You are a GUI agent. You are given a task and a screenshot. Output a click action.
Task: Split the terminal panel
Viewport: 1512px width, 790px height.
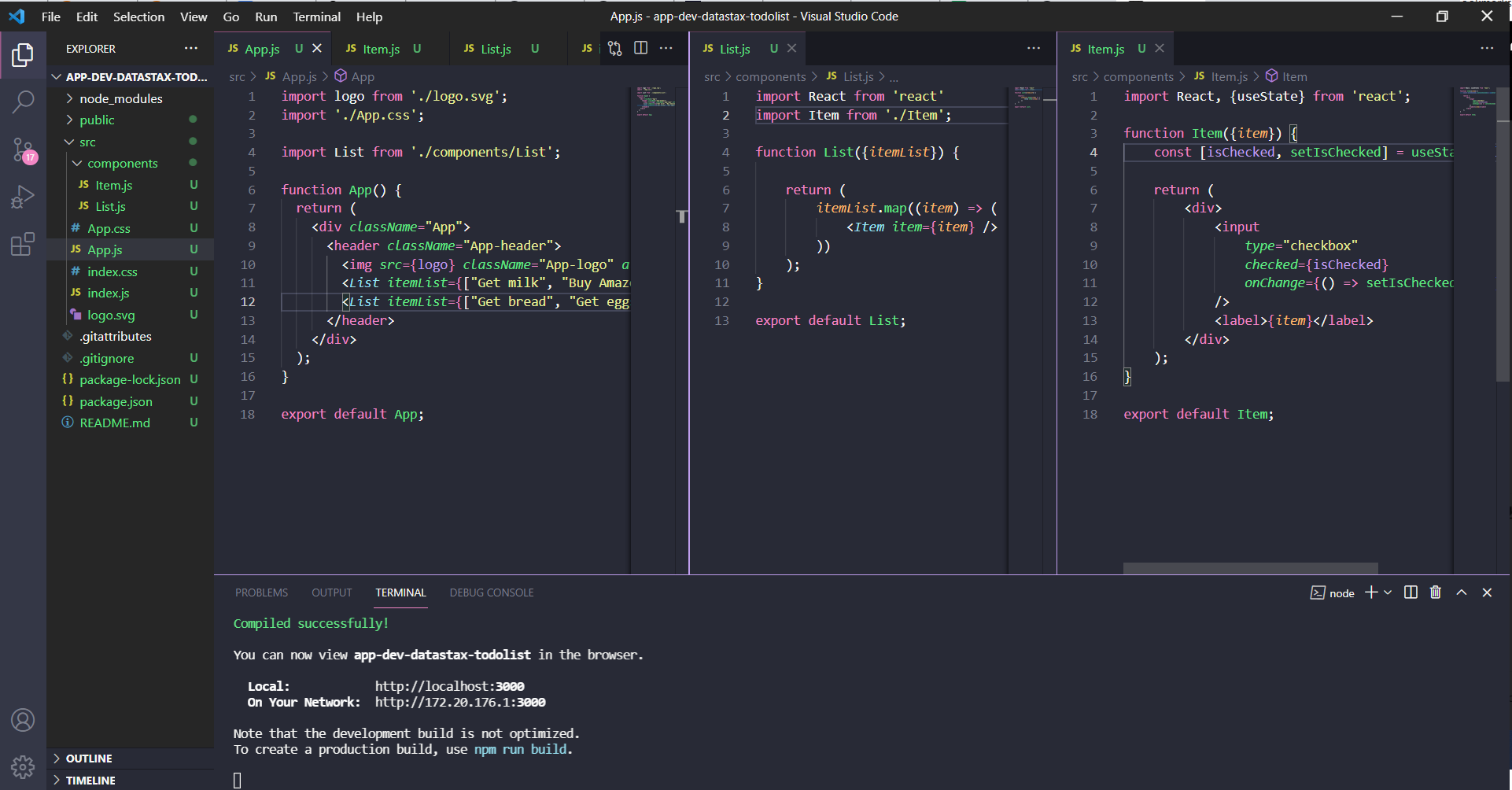1411,592
